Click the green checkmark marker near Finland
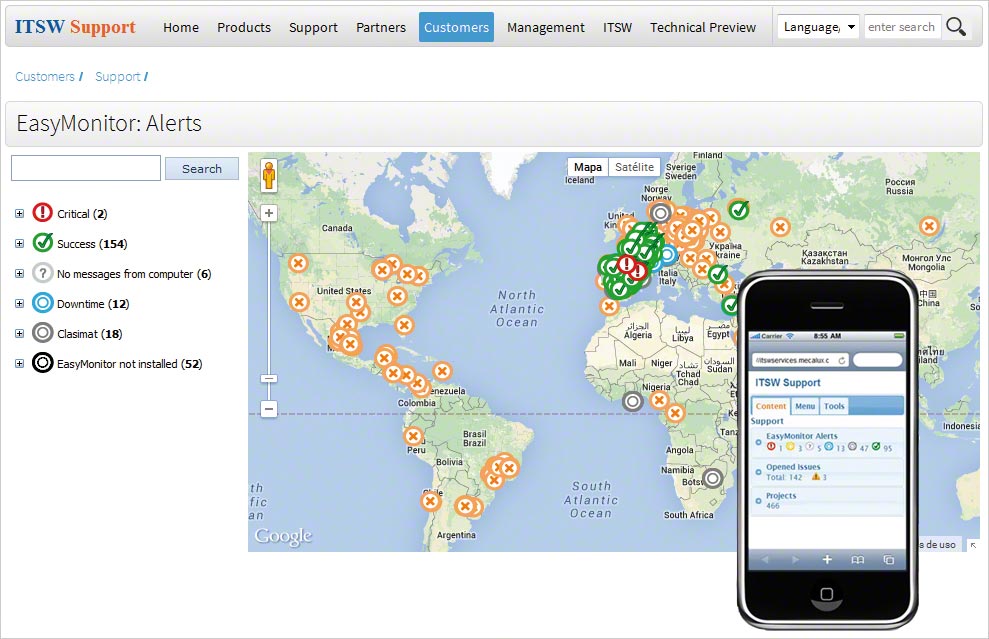The width and height of the screenshot is (989, 639). (x=739, y=209)
